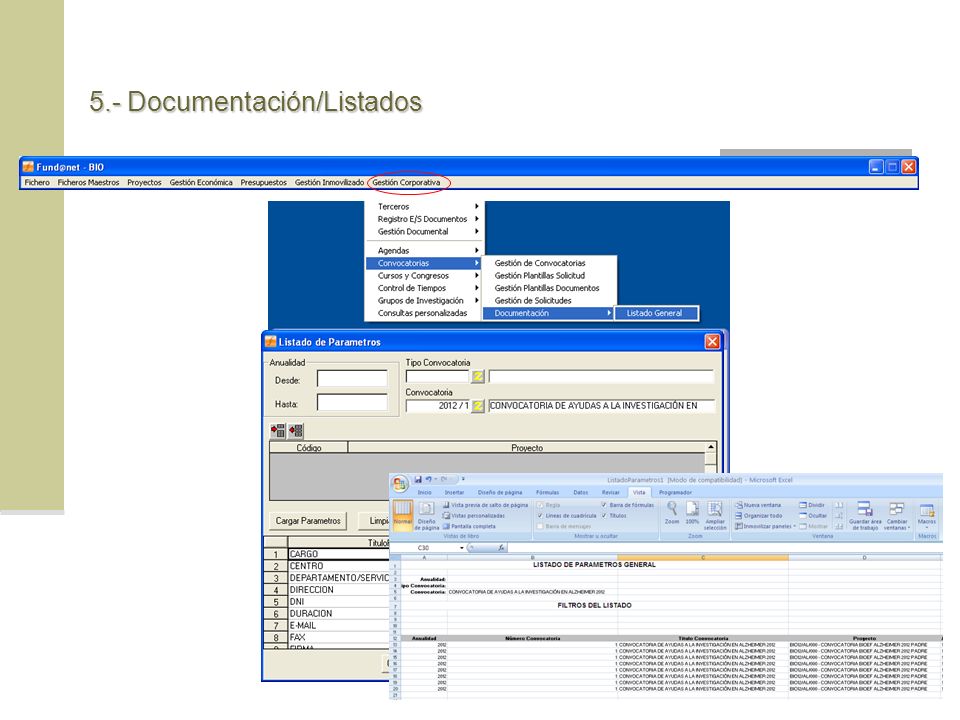
Task: Click the Convocatoria 2012/1 yellow lookup icon
Action: point(478,405)
